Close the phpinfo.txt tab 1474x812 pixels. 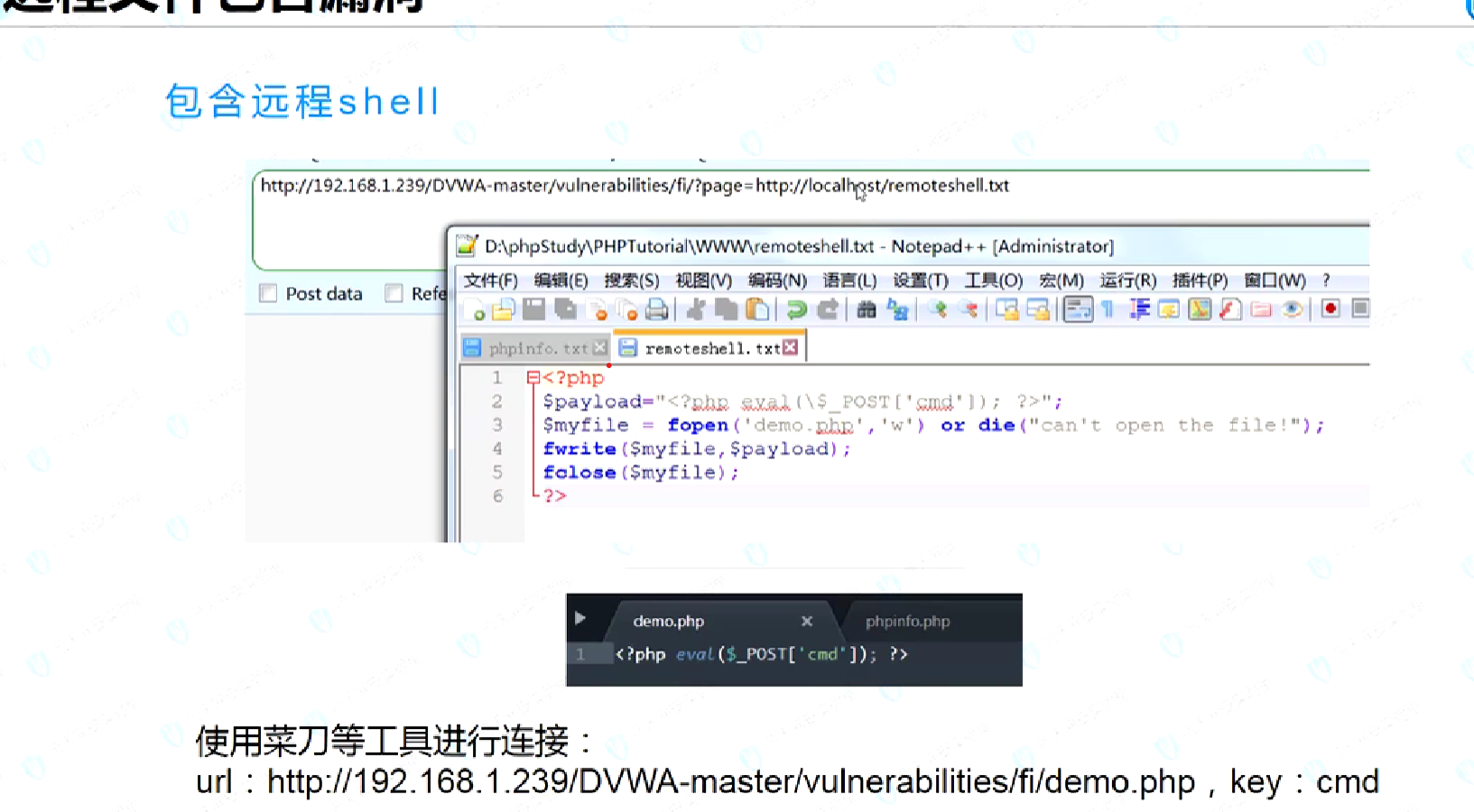click(x=600, y=348)
